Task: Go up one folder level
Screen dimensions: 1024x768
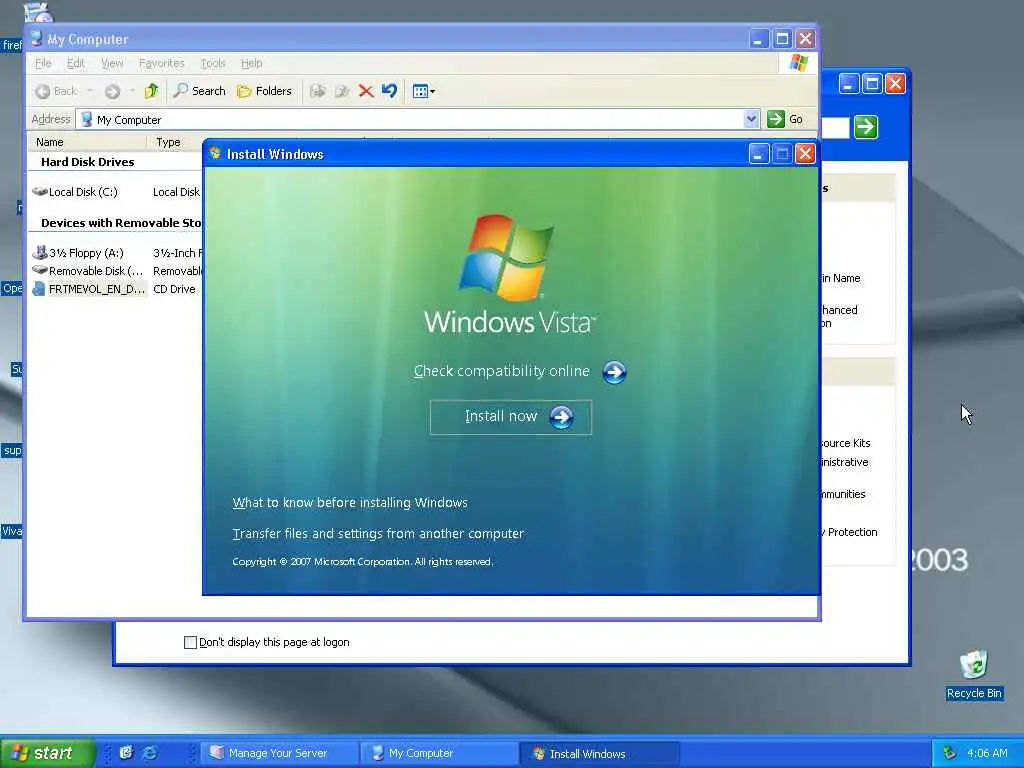Action: (152, 91)
